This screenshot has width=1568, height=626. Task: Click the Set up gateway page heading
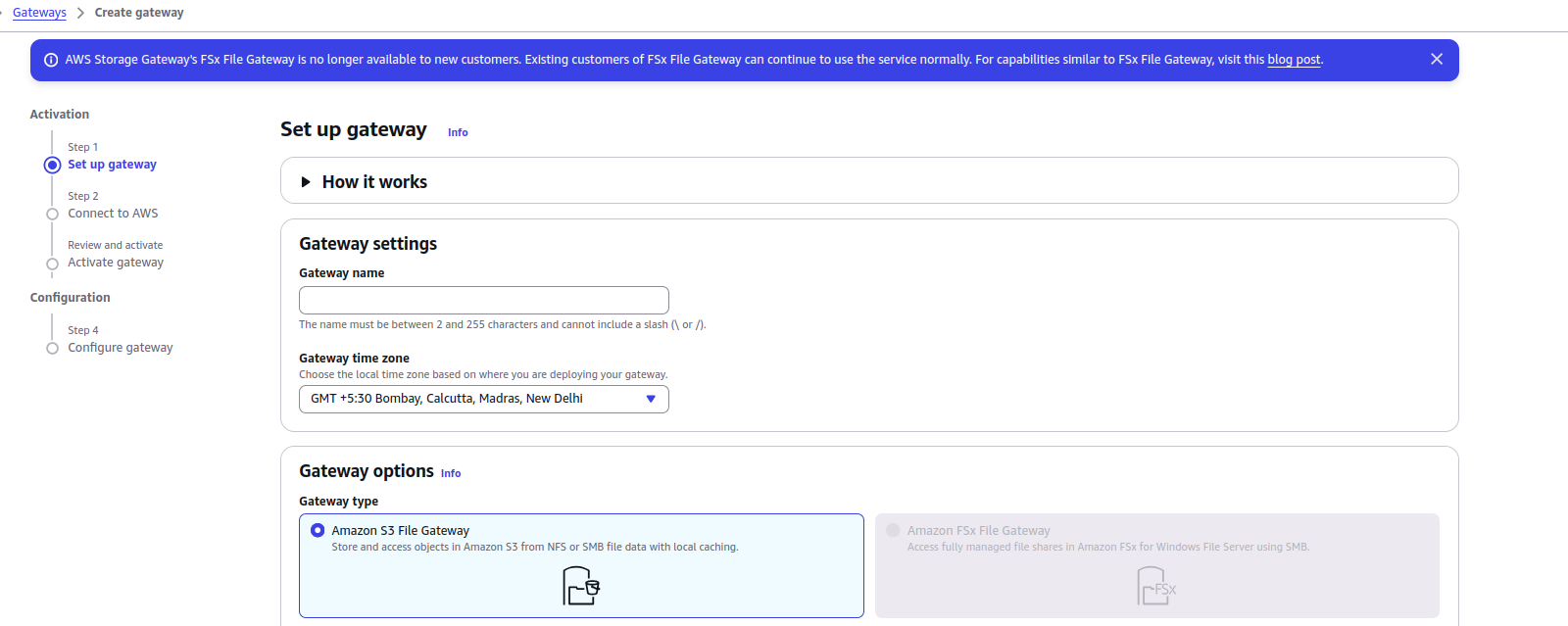tap(354, 129)
